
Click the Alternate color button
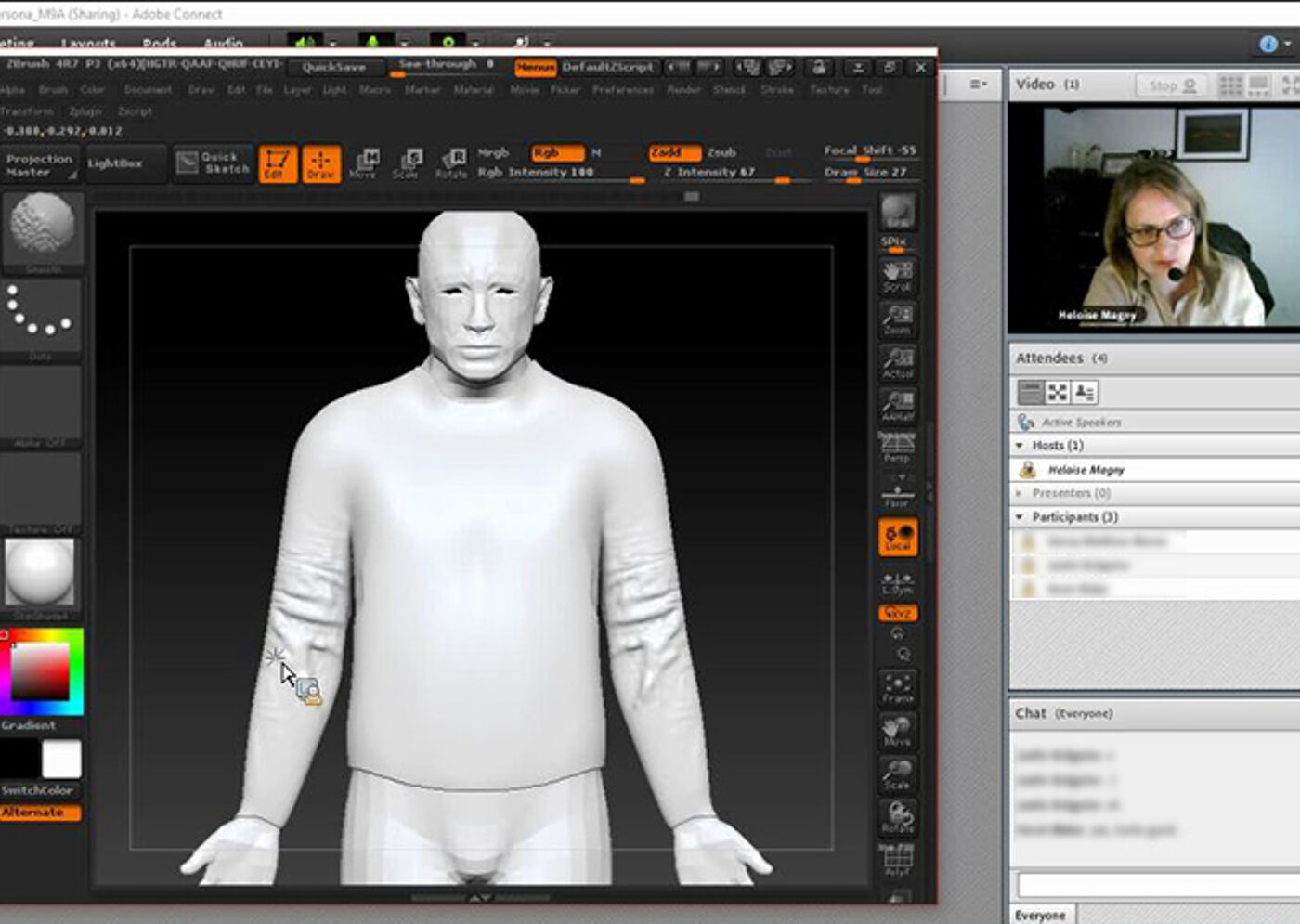[x=40, y=813]
